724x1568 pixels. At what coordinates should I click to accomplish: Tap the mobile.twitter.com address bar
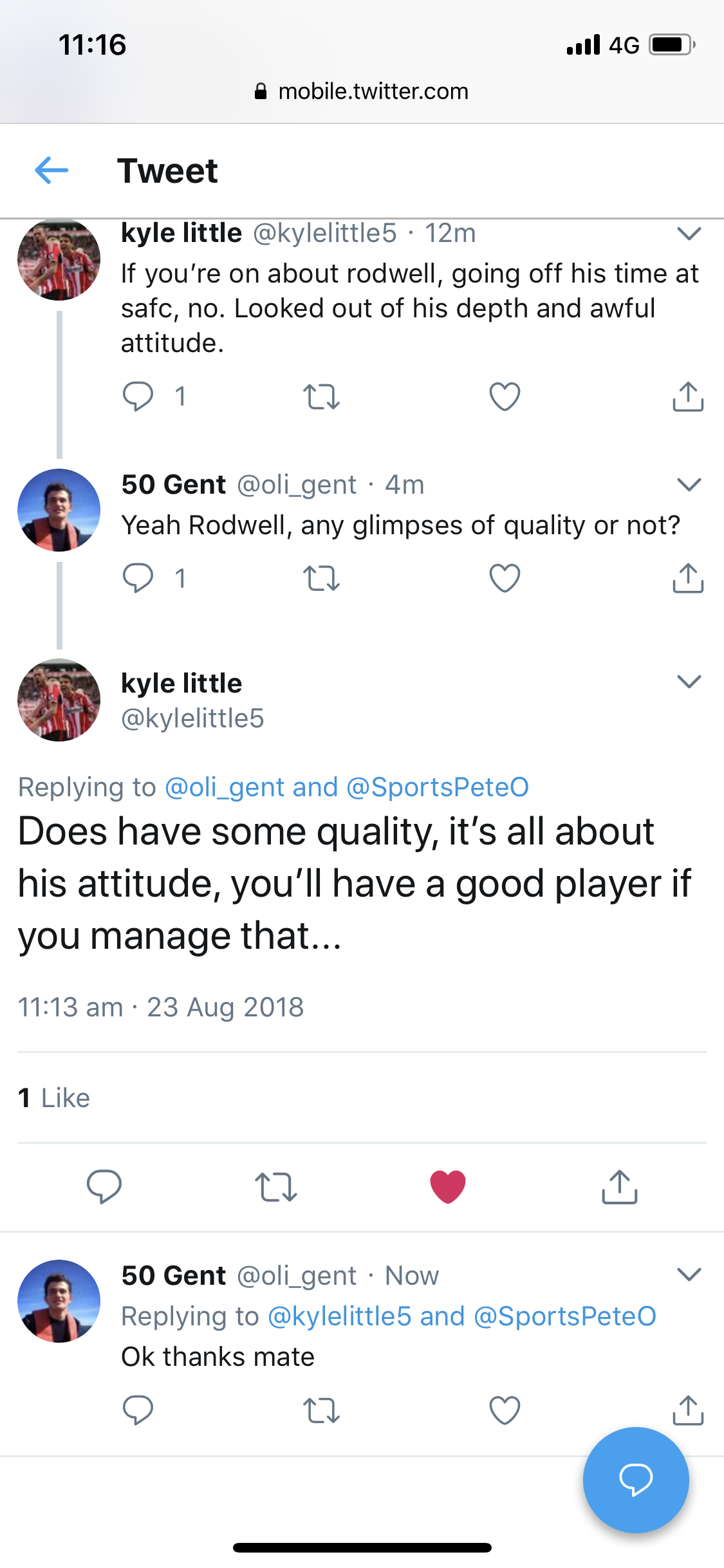[362, 91]
